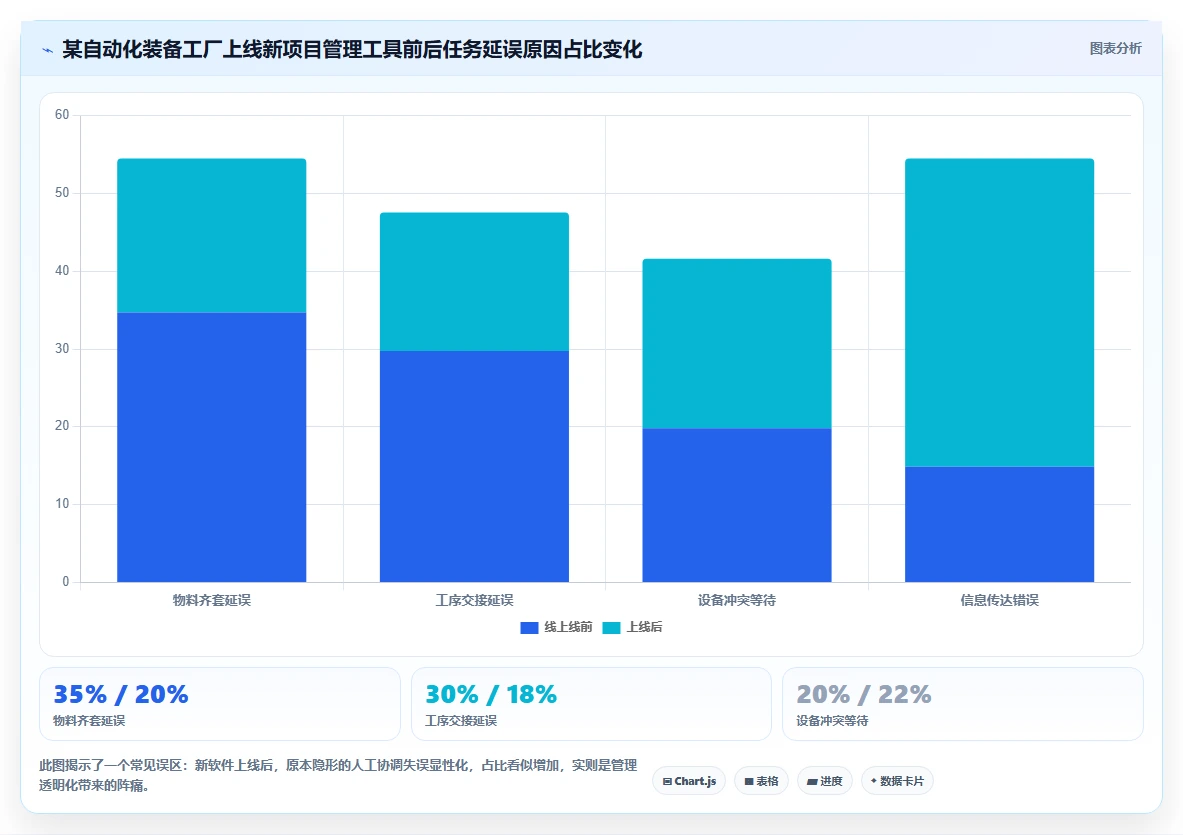
Task: Click the 35% / 20% value in the 物料齐套延误 card
Action: [121, 694]
